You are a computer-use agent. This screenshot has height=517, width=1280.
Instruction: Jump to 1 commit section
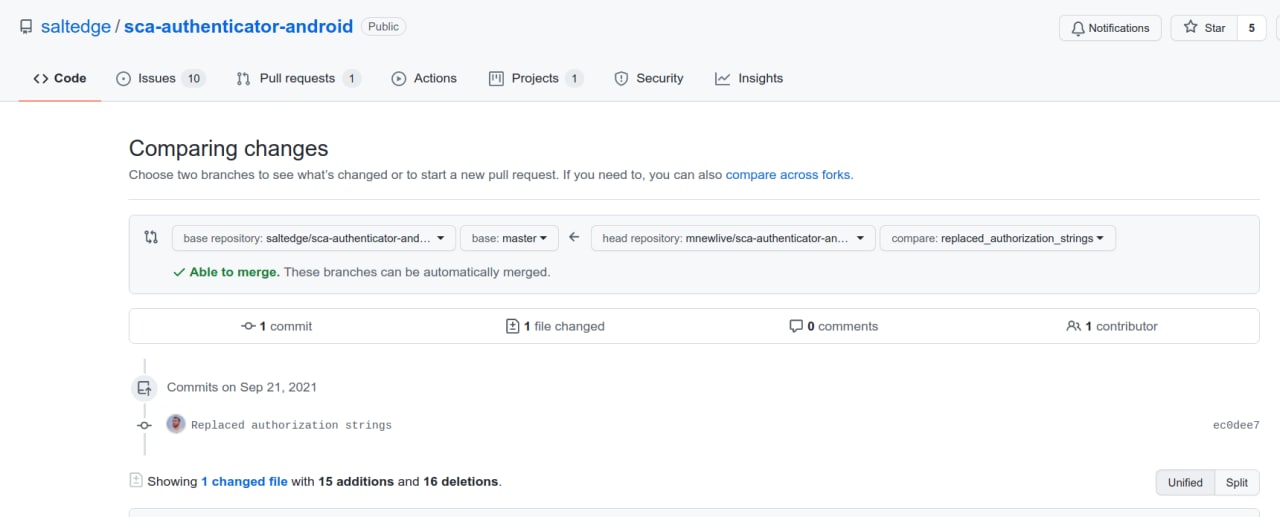[x=277, y=326]
